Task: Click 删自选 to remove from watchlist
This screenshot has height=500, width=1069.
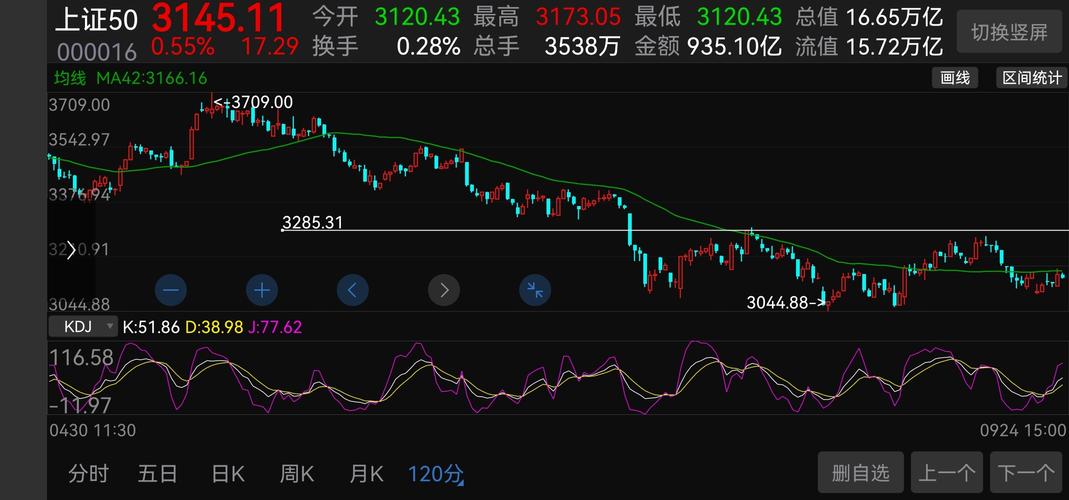Action: click(860, 472)
